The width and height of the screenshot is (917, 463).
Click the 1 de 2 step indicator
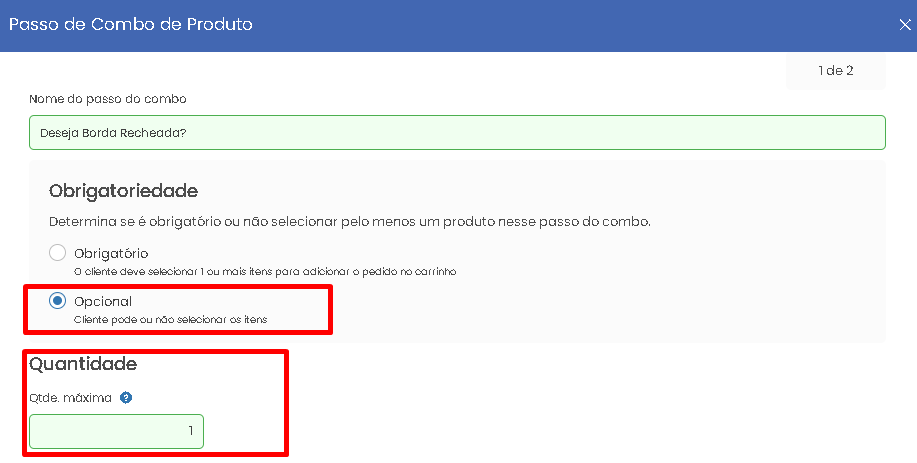click(836, 71)
